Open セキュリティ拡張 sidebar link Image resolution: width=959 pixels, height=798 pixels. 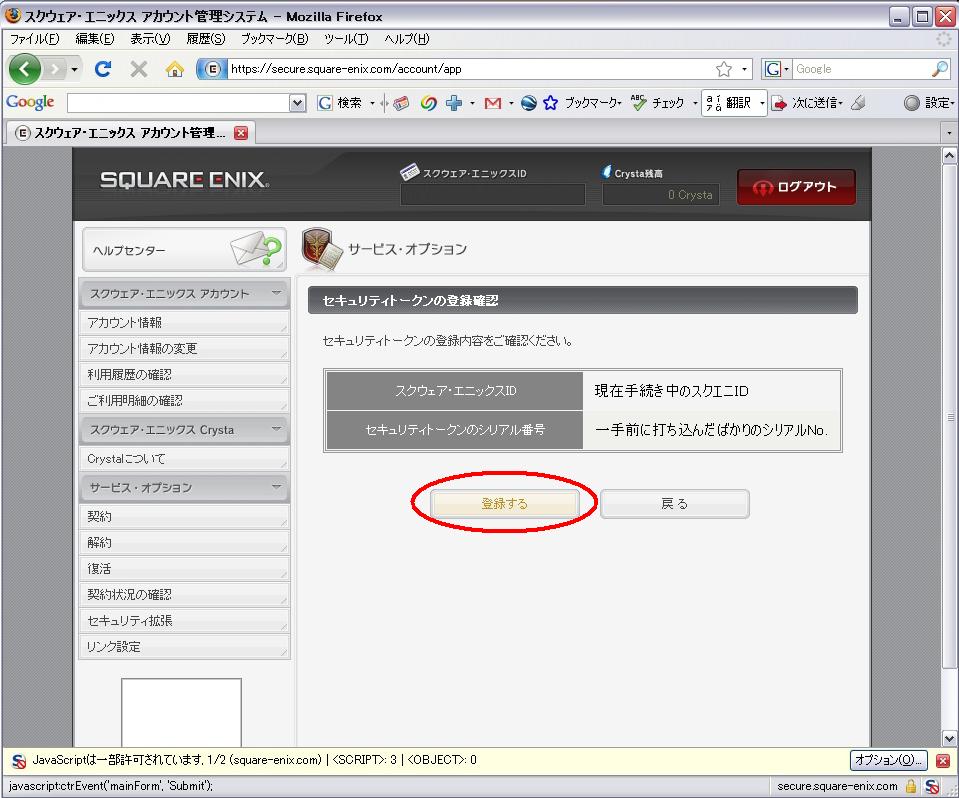click(x=184, y=621)
